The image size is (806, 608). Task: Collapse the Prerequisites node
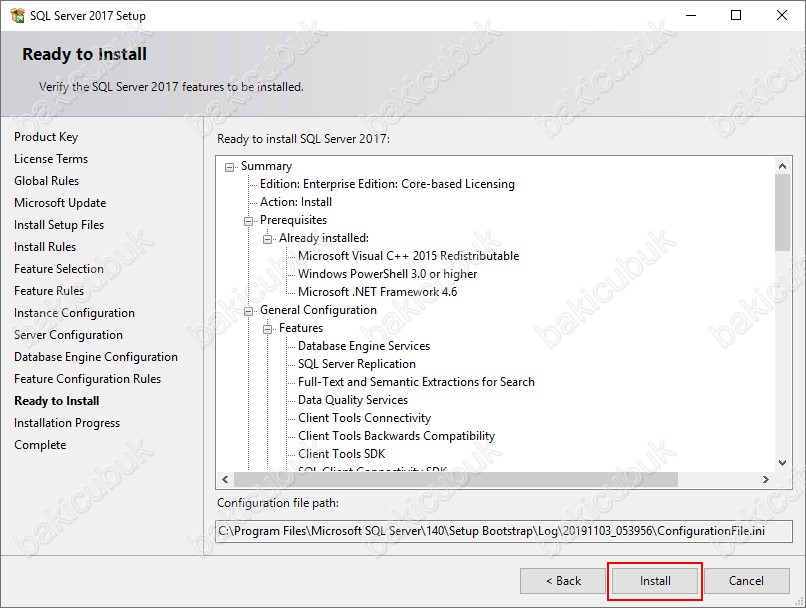[248, 221]
